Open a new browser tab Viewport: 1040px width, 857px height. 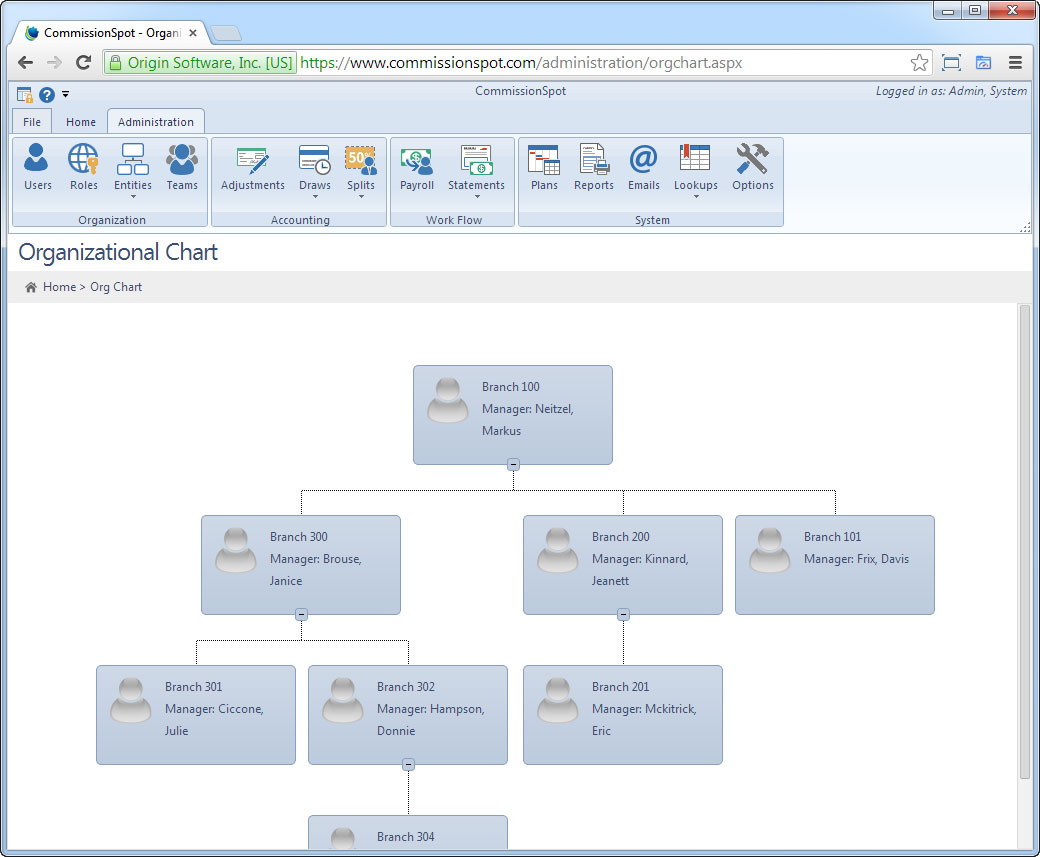226,33
